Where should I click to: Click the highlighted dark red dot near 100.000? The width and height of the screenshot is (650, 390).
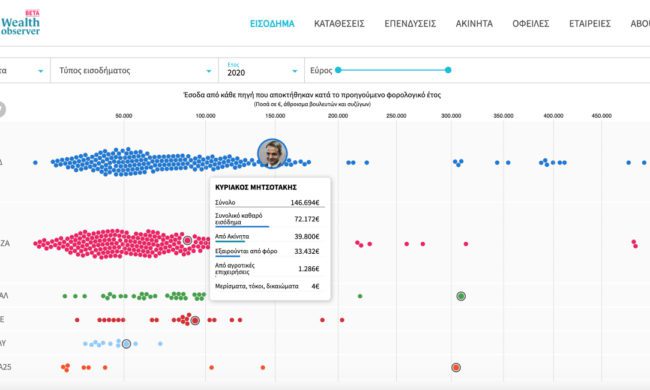point(195,320)
